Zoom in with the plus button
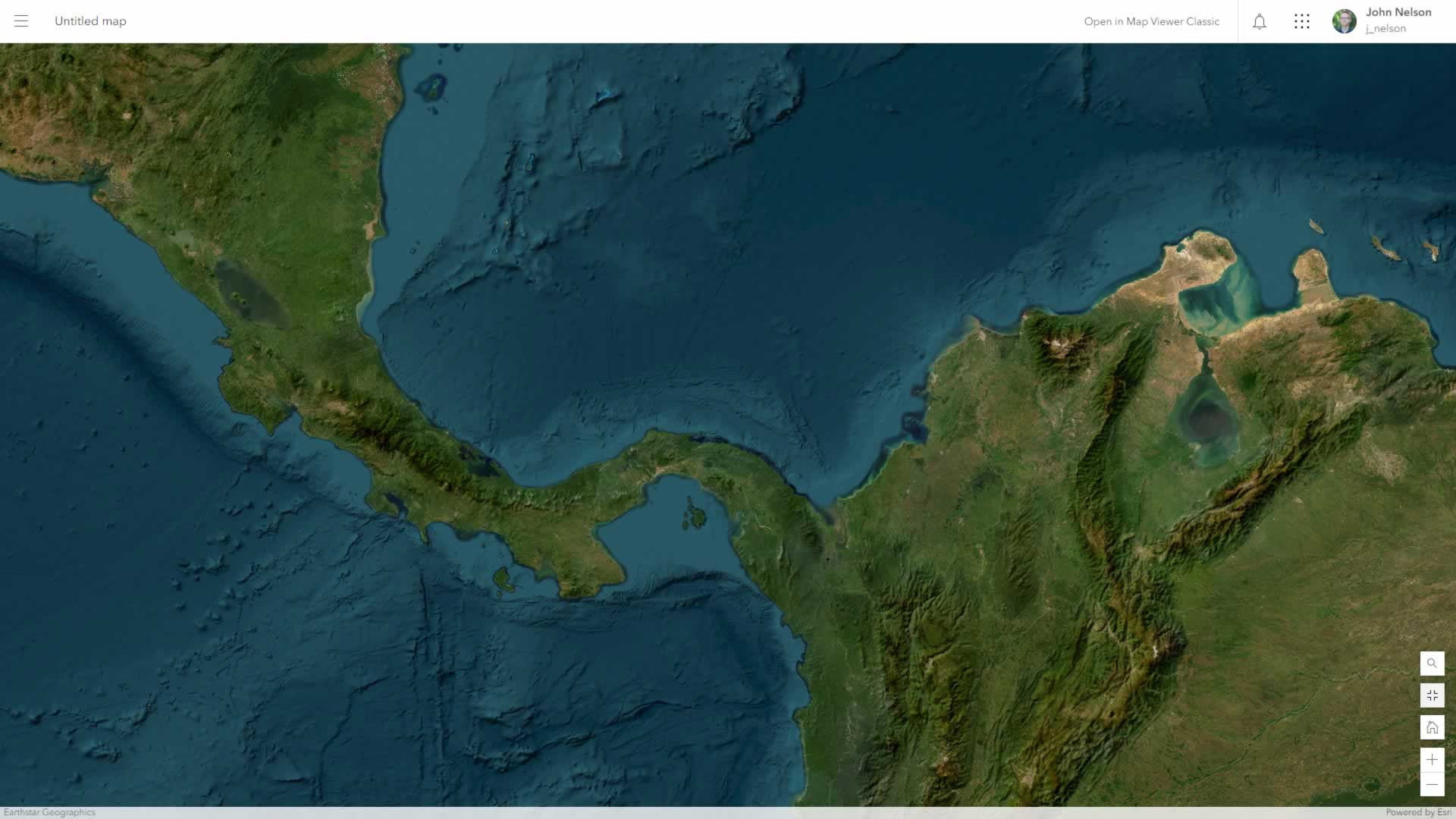 pos(1432,760)
